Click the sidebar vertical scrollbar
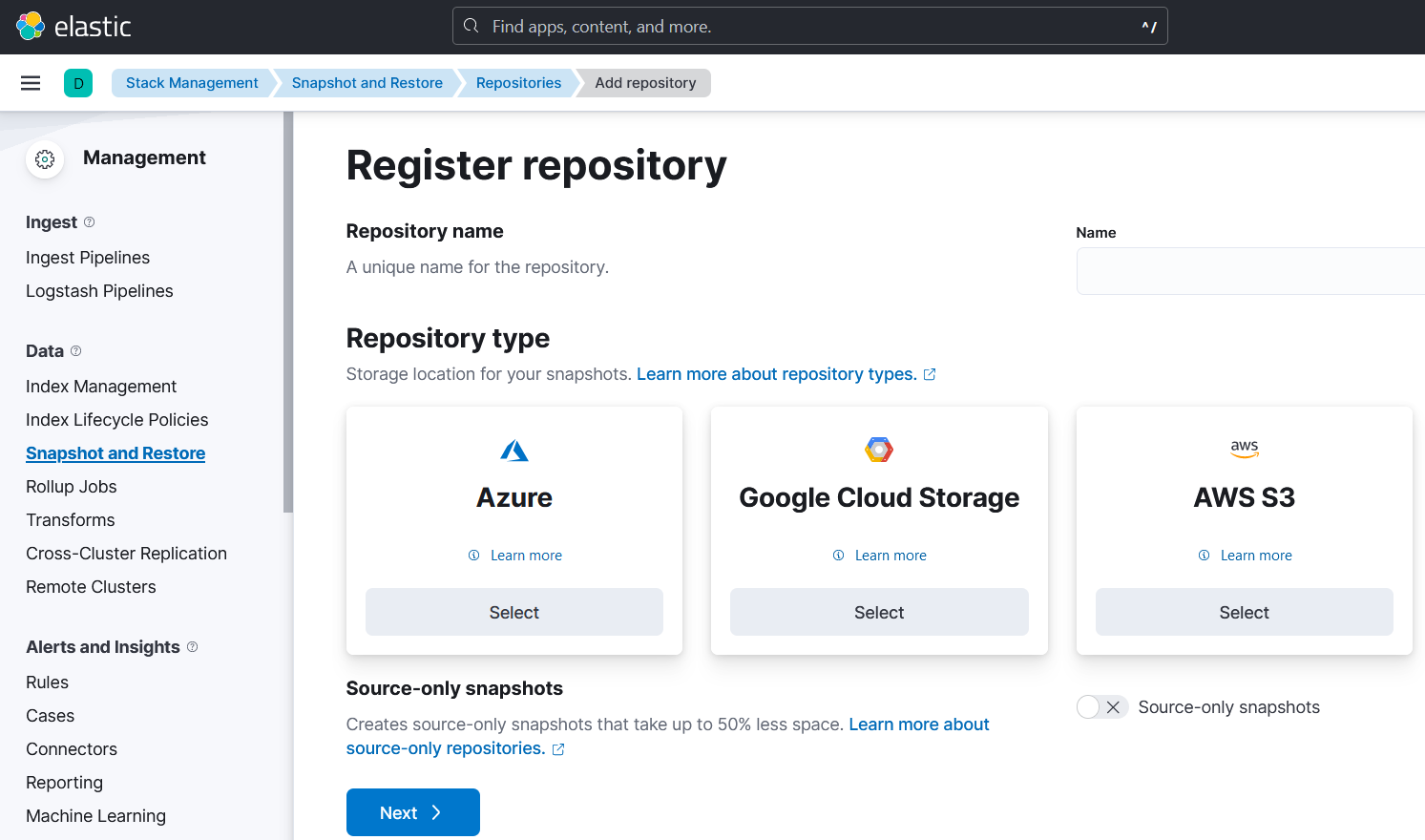This screenshot has width=1425, height=840. (x=288, y=312)
